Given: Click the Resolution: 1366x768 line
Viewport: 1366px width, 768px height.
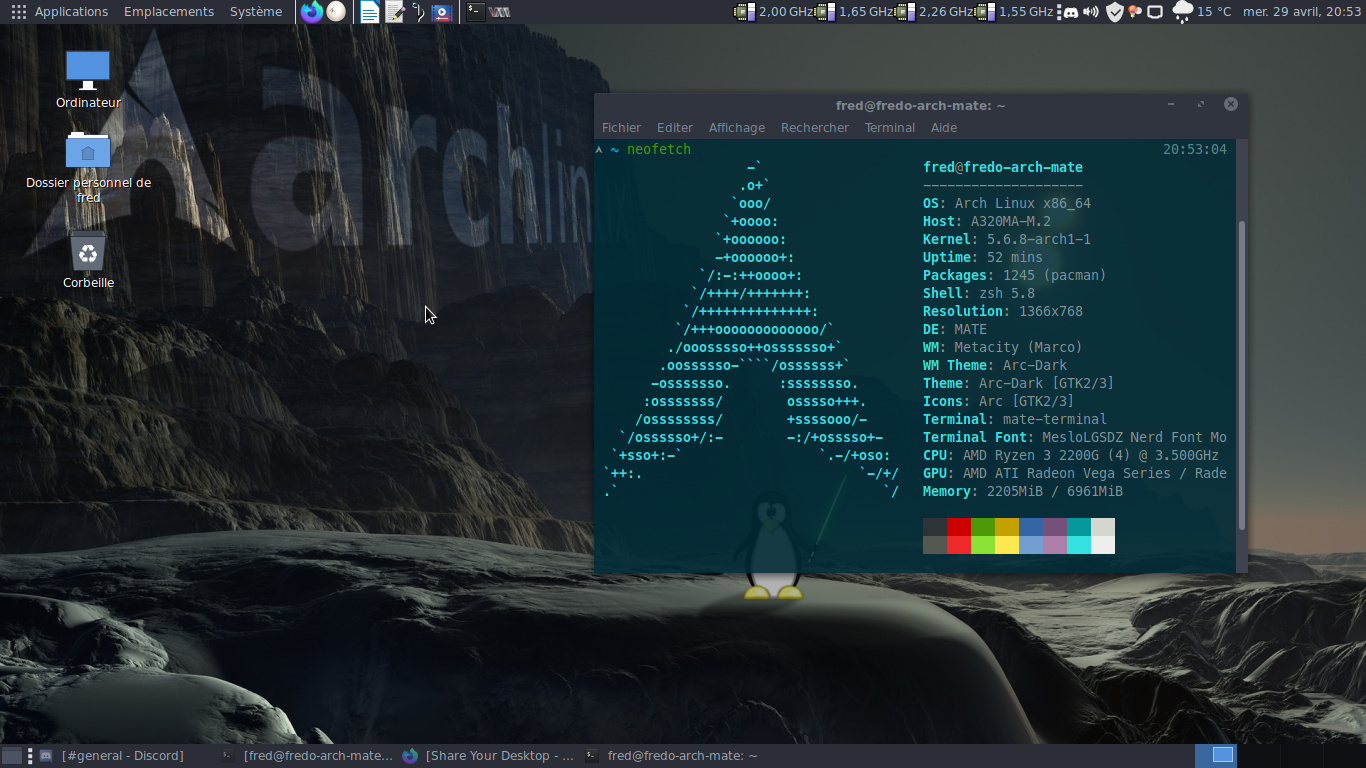Looking at the screenshot, I should click(1003, 311).
